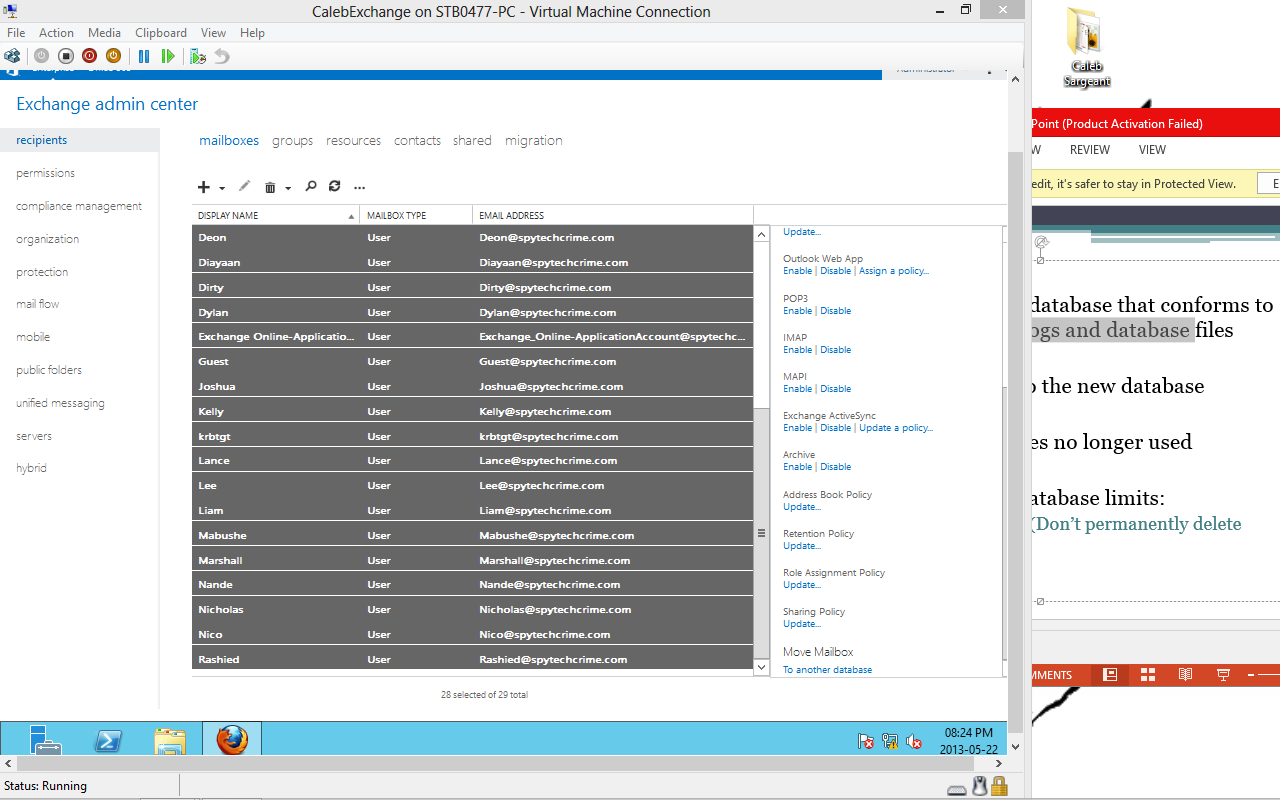Image resolution: width=1280 pixels, height=800 pixels.
Task: Click 'To another database' under Move Mailbox
Action: coord(827,670)
